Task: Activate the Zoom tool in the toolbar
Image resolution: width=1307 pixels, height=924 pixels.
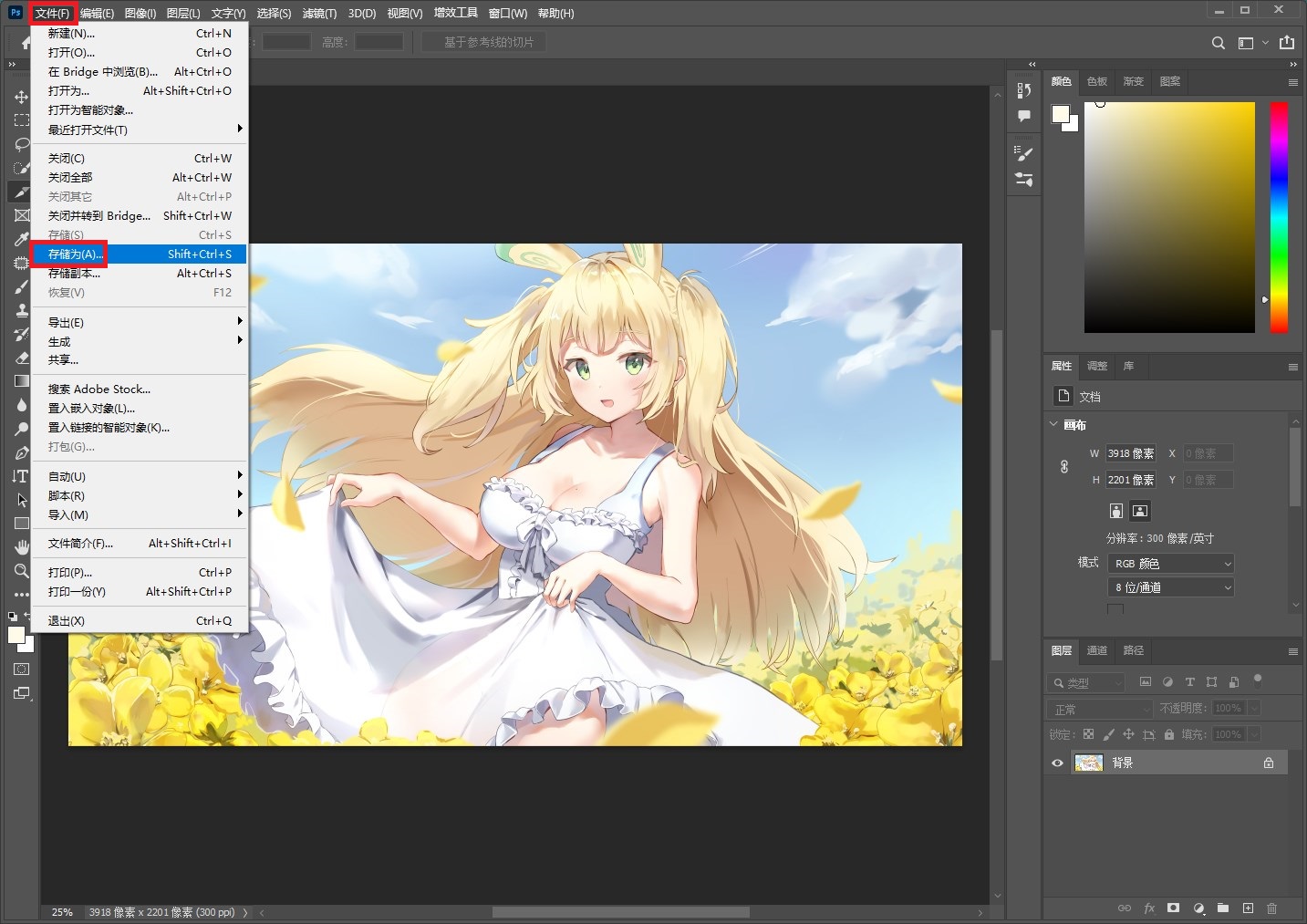Action: [21, 571]
